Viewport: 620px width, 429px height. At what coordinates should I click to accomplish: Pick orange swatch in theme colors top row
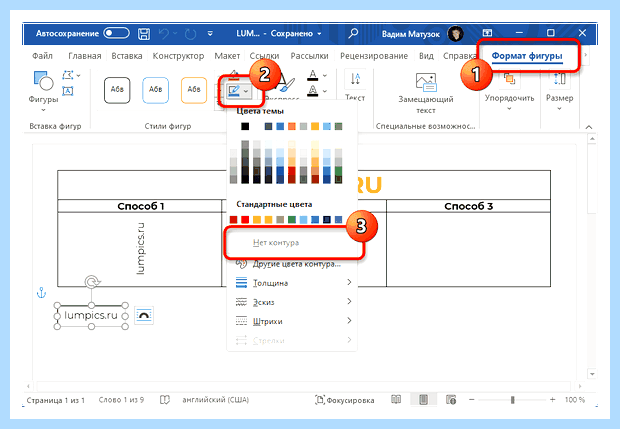292,126
